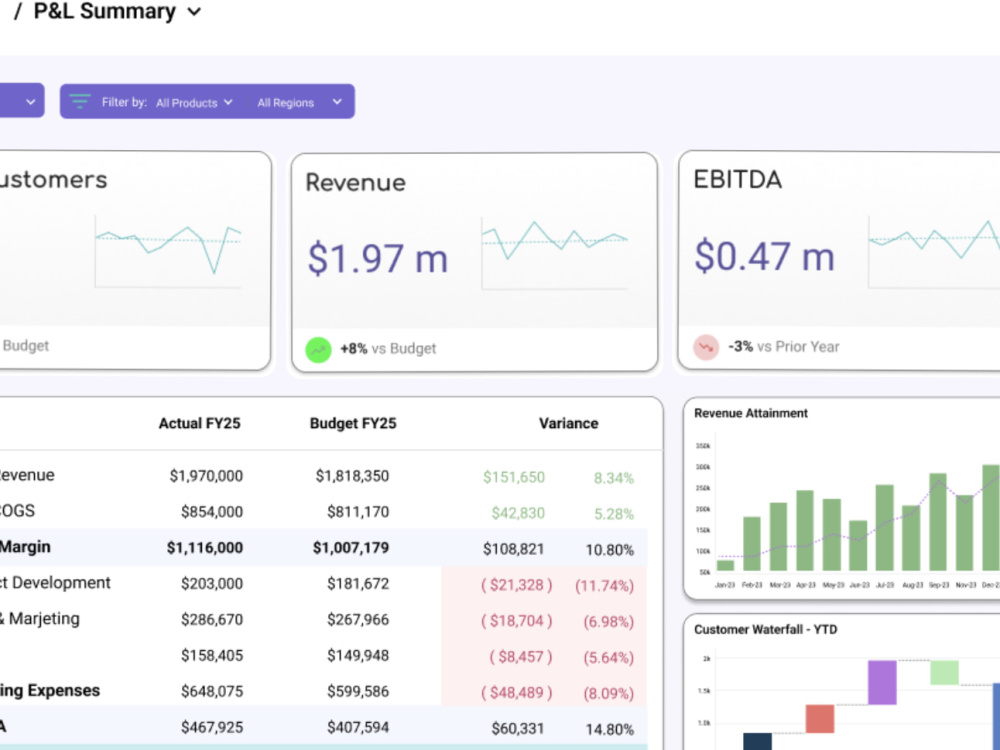Select the 14.80% variance cell
The image size is (1000, 750).
[x=610, y=729]
